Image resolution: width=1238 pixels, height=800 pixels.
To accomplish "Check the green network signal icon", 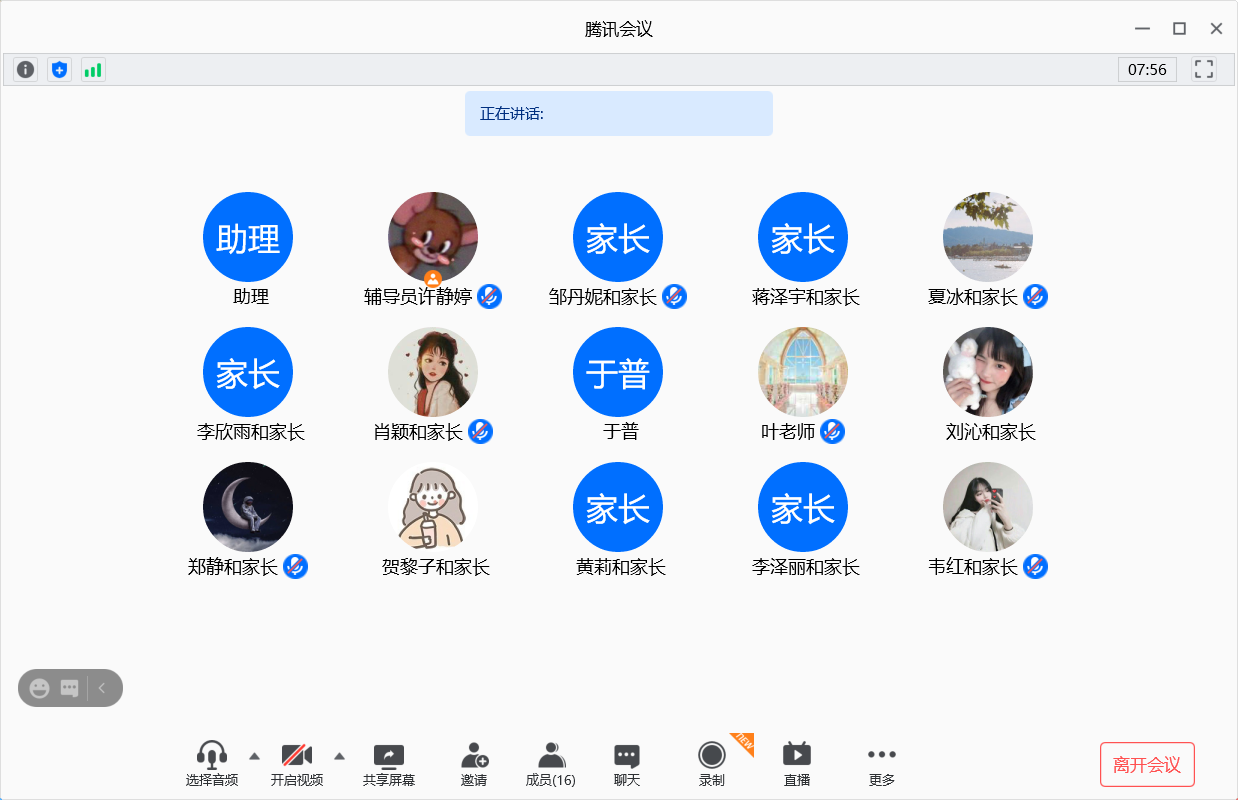I will (93, 69).
